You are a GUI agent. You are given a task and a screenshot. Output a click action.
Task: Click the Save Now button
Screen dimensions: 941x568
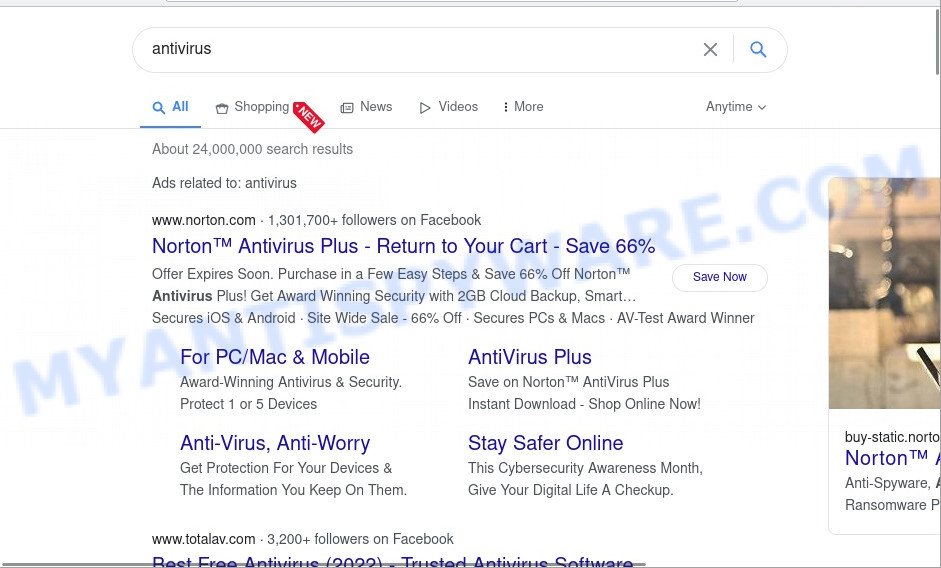pos(720,277)
